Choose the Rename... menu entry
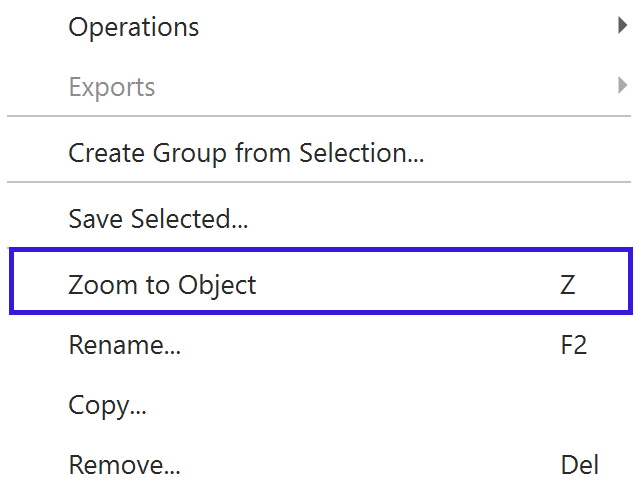638x487 pixels. click(x=124, y=346)
